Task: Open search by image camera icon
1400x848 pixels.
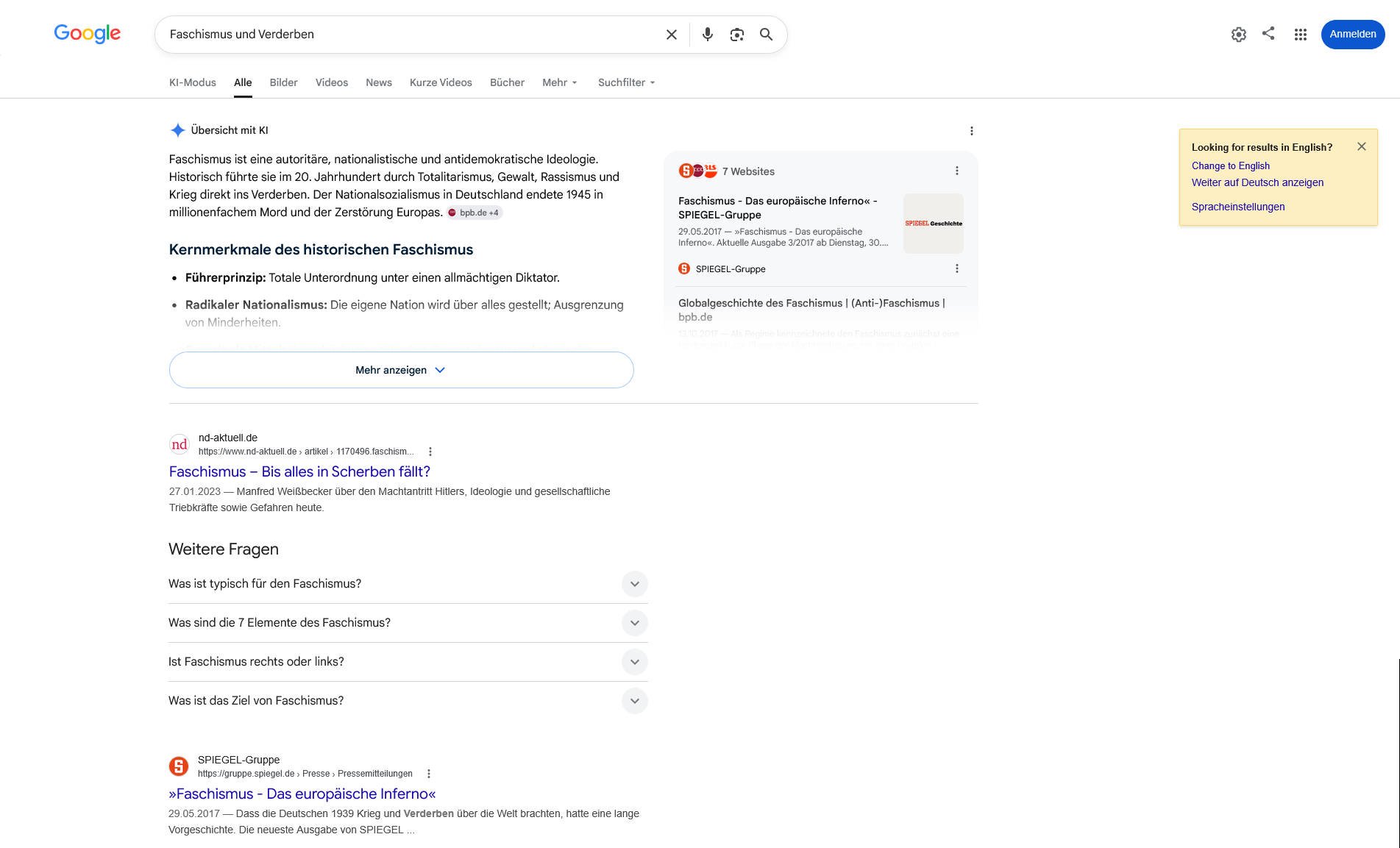Action: pos(737,35)
